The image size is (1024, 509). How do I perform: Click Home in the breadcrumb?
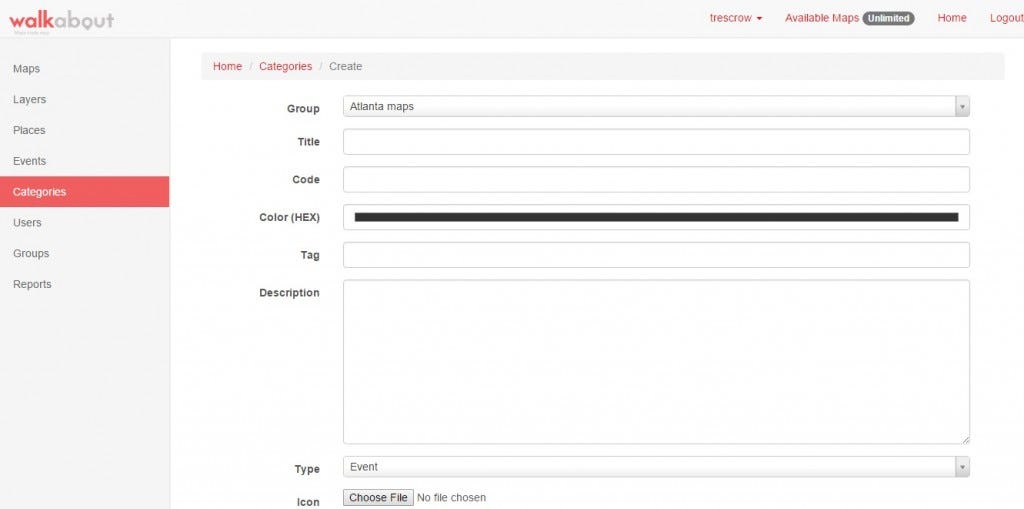(227, 66)
